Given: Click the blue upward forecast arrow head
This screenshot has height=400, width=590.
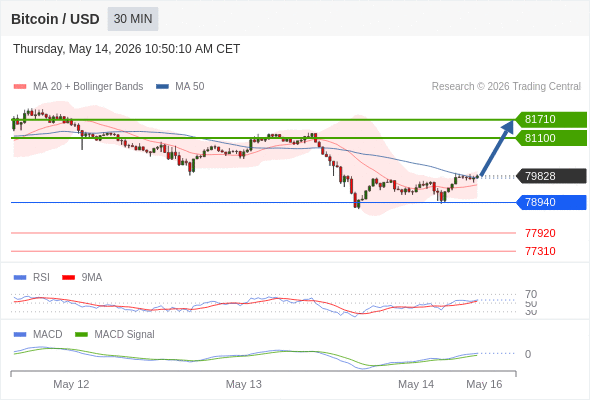Looking at the screenshot, I should click(509, 126).
